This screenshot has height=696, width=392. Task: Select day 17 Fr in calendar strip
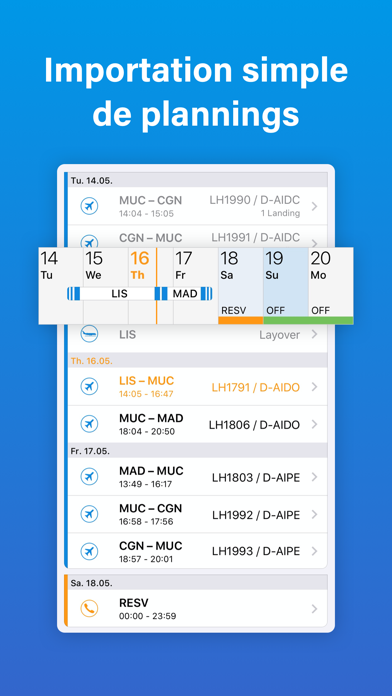click(196, 285)
